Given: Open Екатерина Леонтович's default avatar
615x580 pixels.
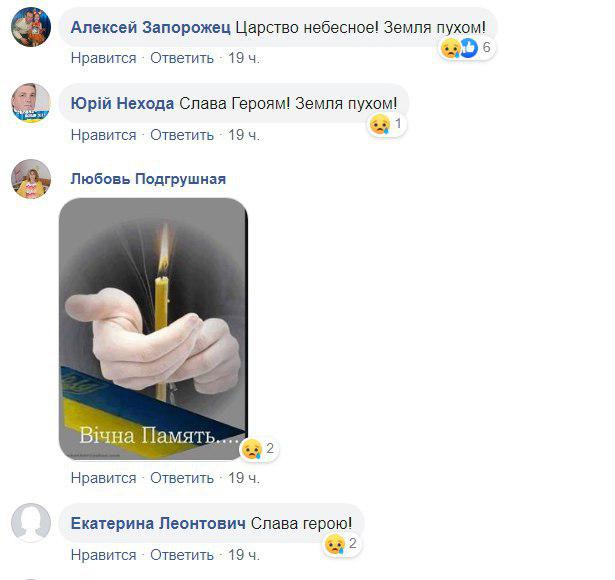Looking at the screenshot, I should pos(31,523).
